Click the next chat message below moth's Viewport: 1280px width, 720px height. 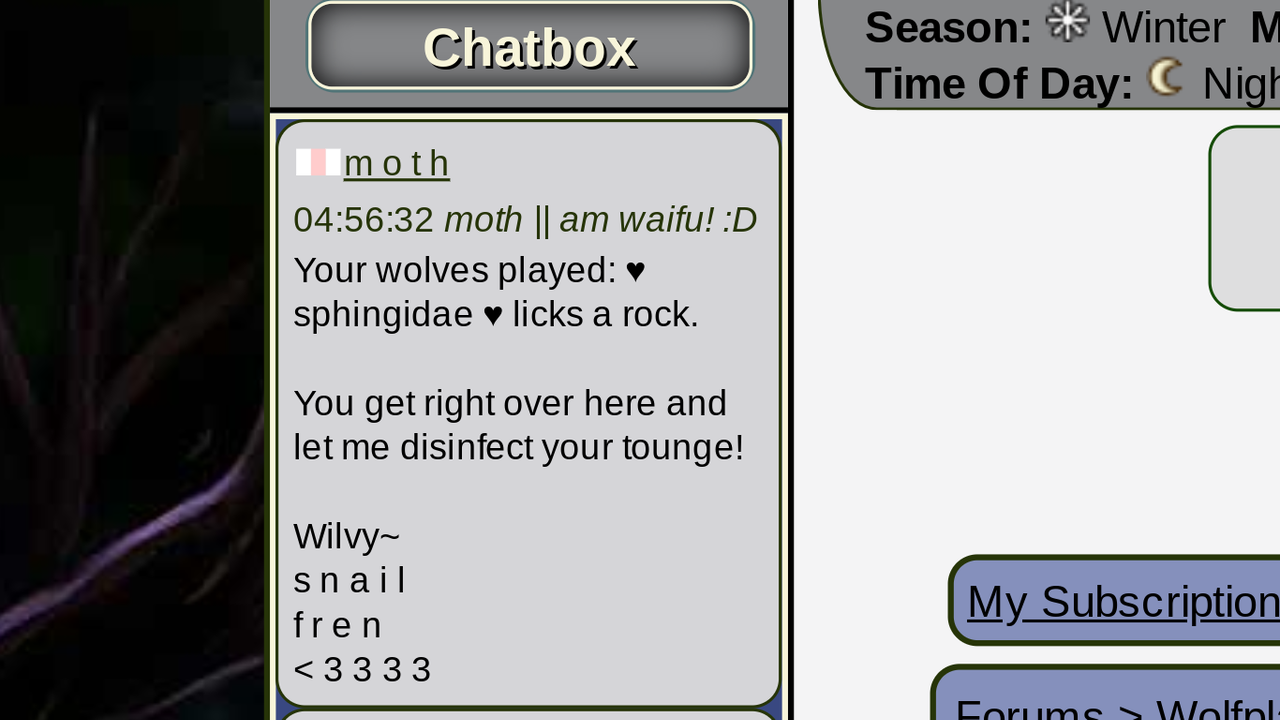tap(528, 715)
